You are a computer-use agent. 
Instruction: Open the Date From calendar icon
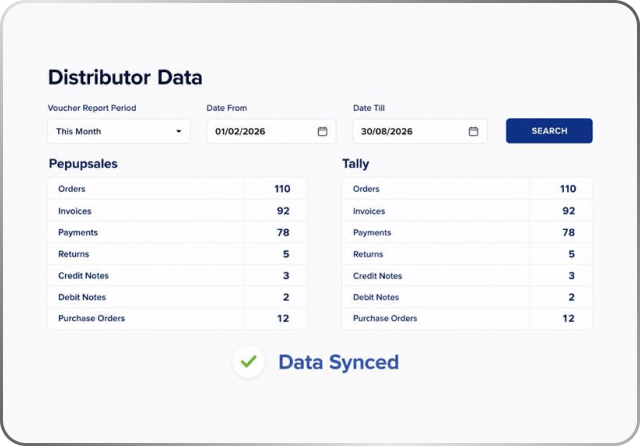(322, 131)
